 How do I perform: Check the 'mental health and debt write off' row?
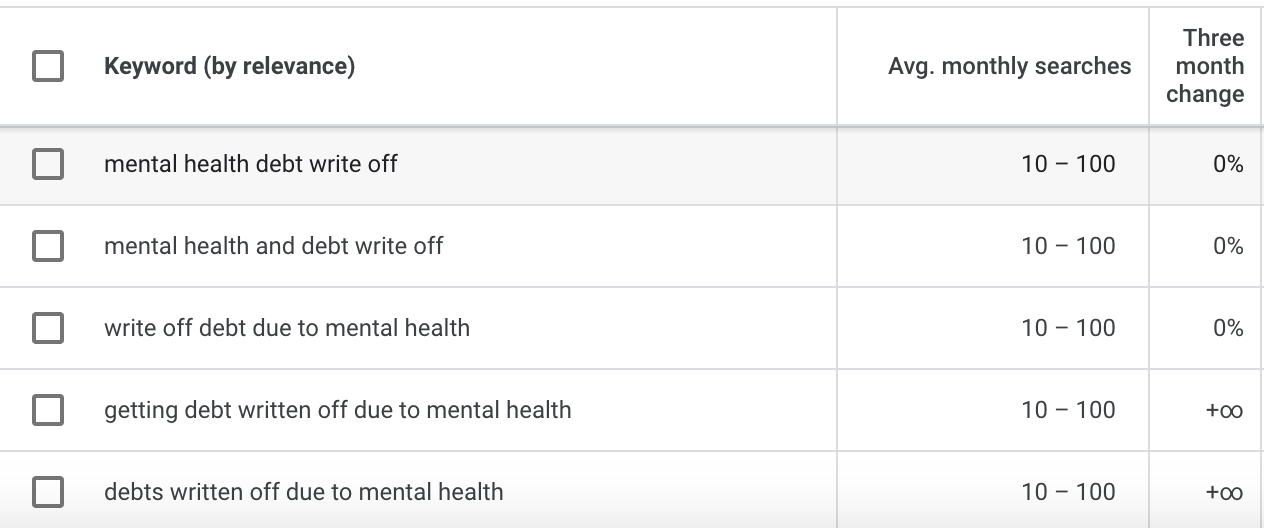pyautogui.click(x=48, y=246)
